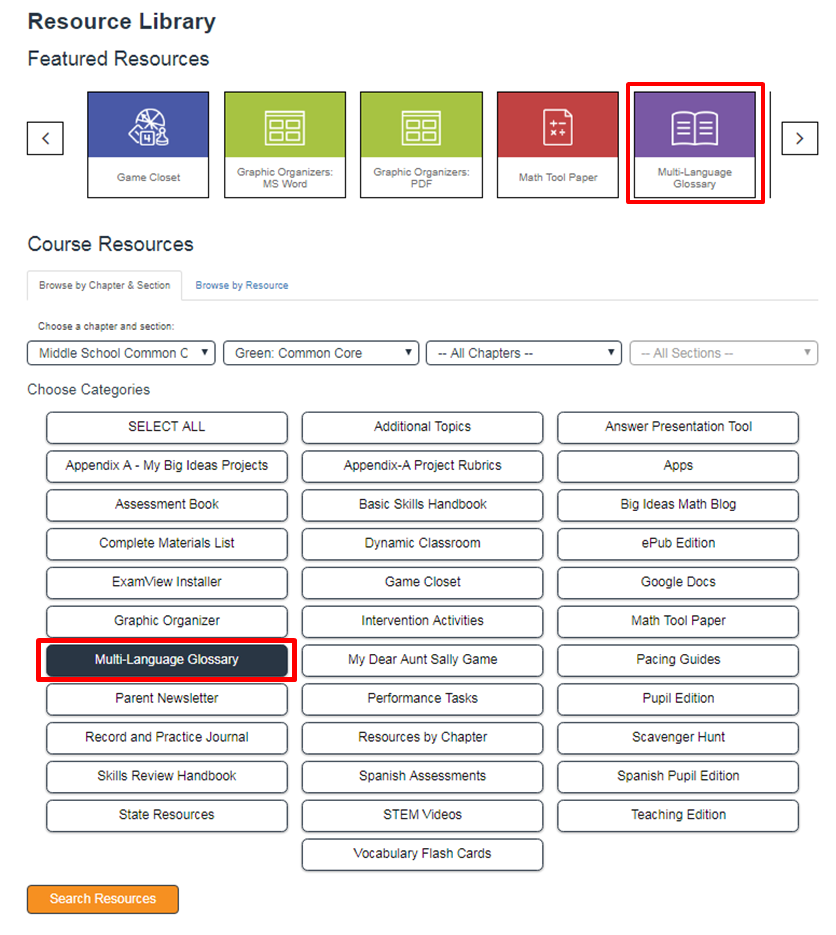Toggle the Pacing Guides category
This screenshot has height=935, width=836.
tap(678, 660)
